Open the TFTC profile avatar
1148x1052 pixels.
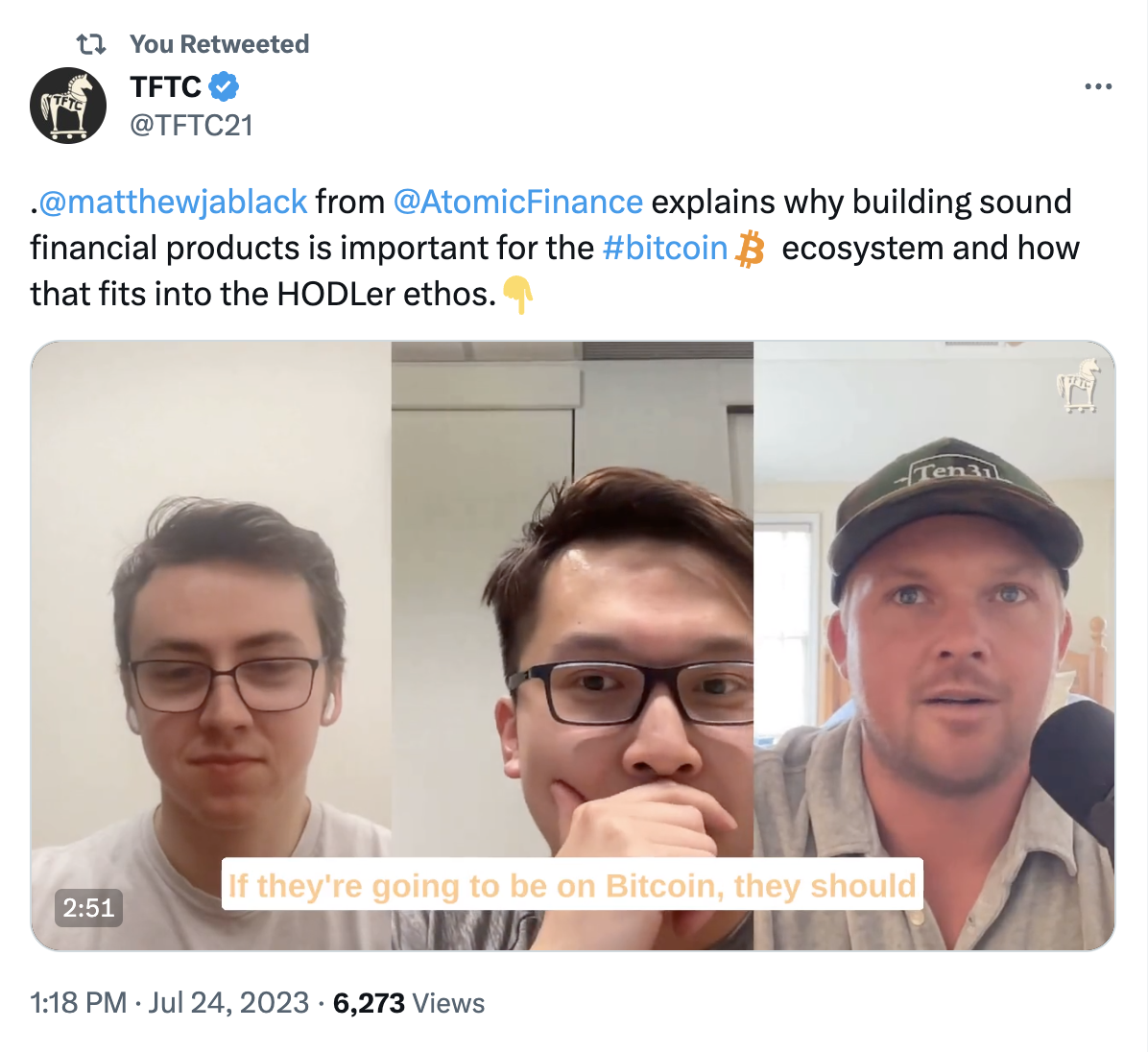(68, 106)
